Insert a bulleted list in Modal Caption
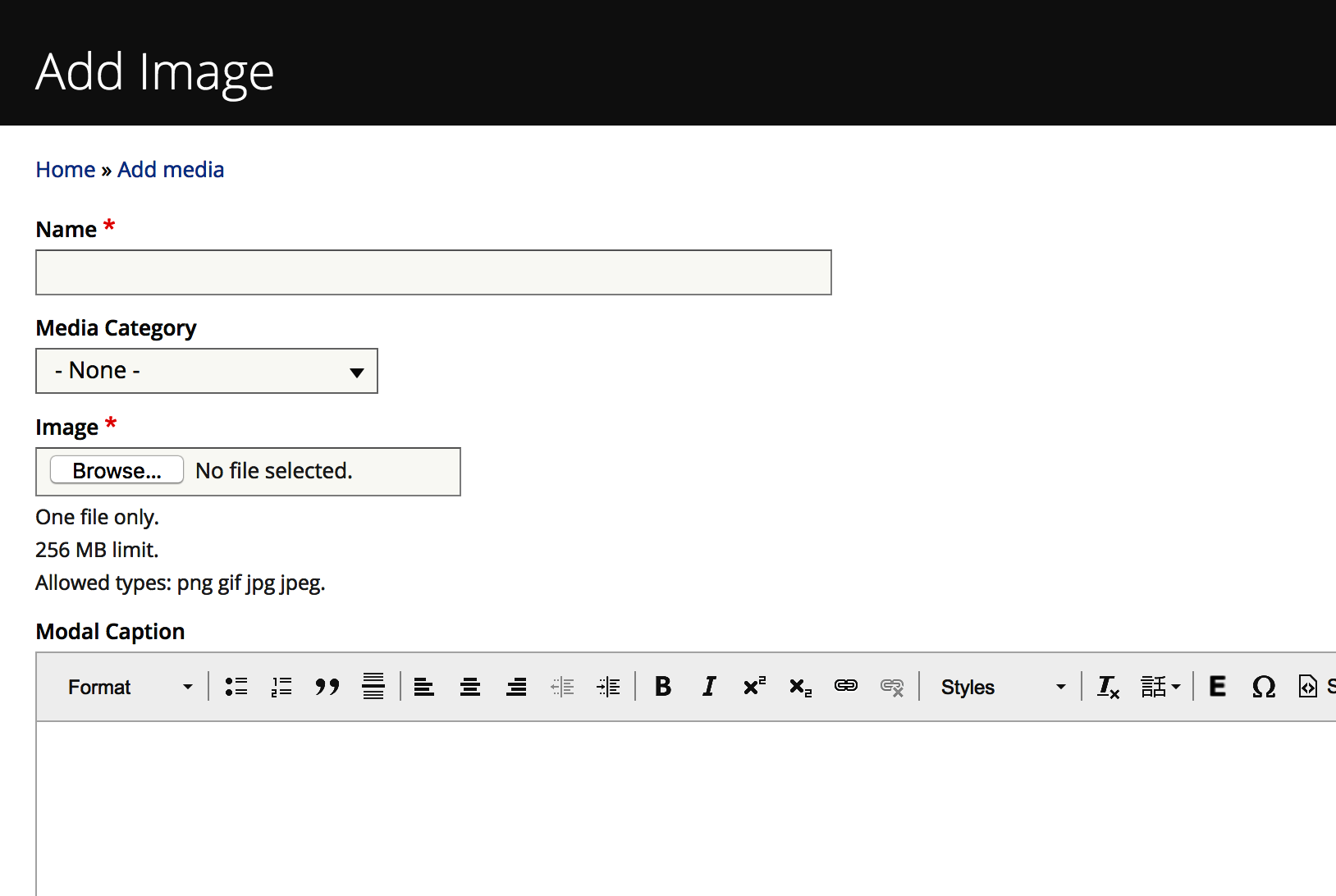Screen dimensions: 1336x896 pos(236,687)
